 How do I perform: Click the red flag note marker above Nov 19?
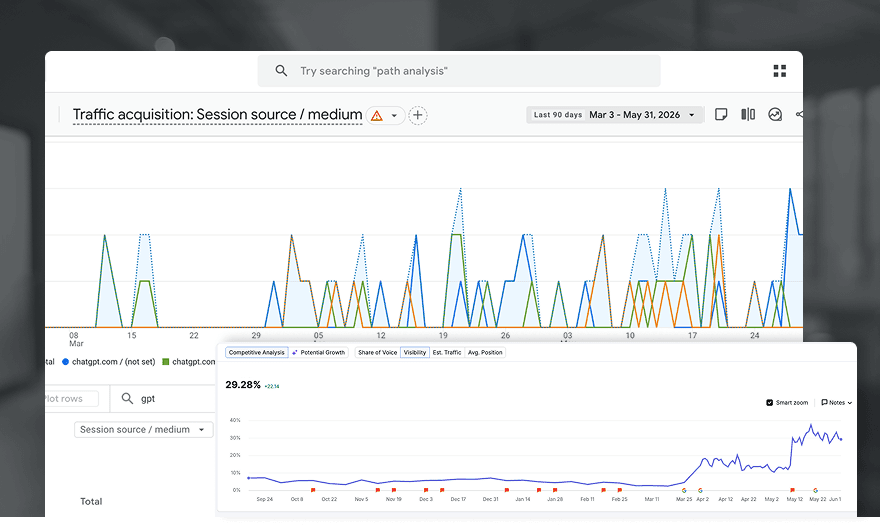(x=393, y=490)
